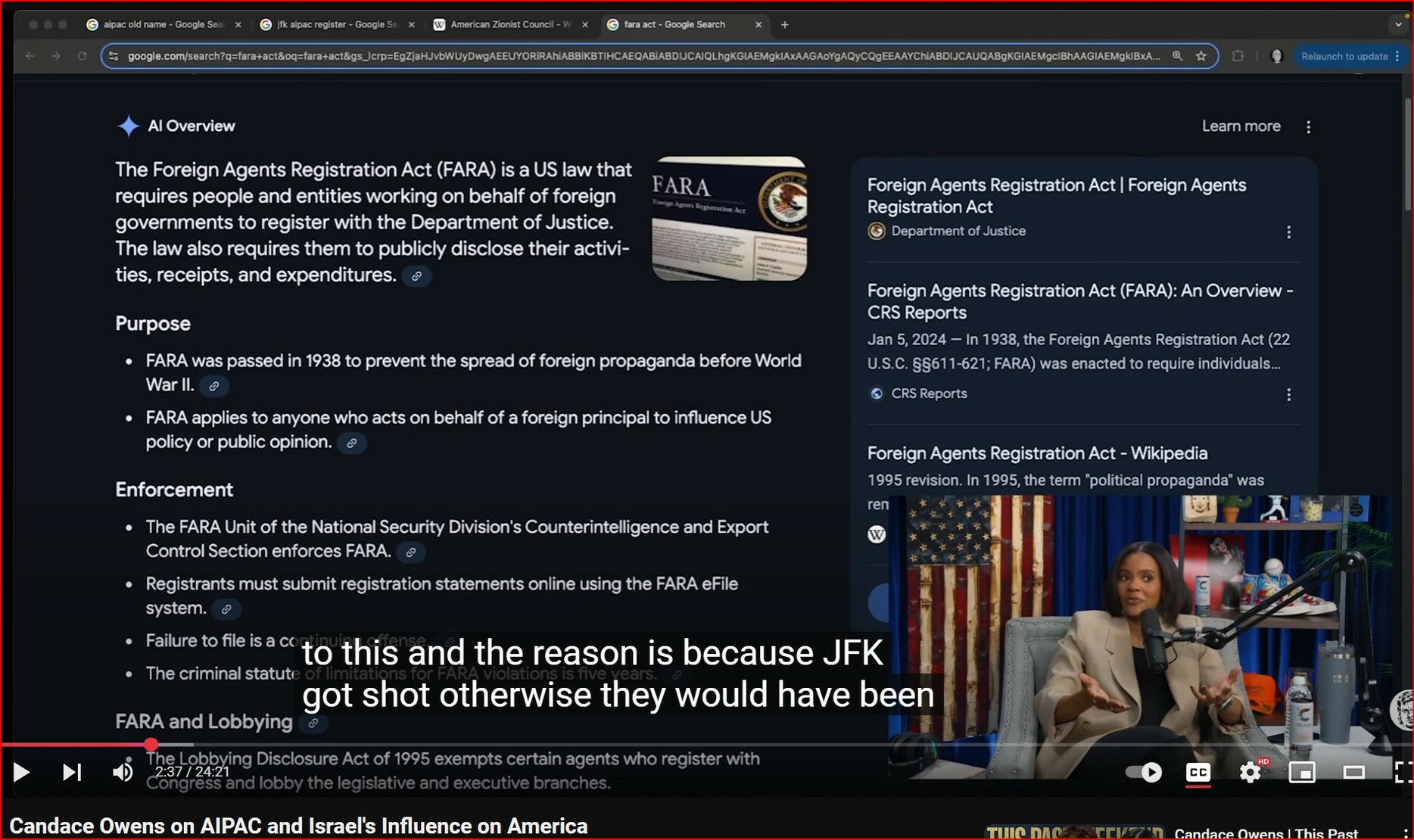Enable miniplayer mode
This screenshot has height=840, width=1414.
coord(1302,772)
